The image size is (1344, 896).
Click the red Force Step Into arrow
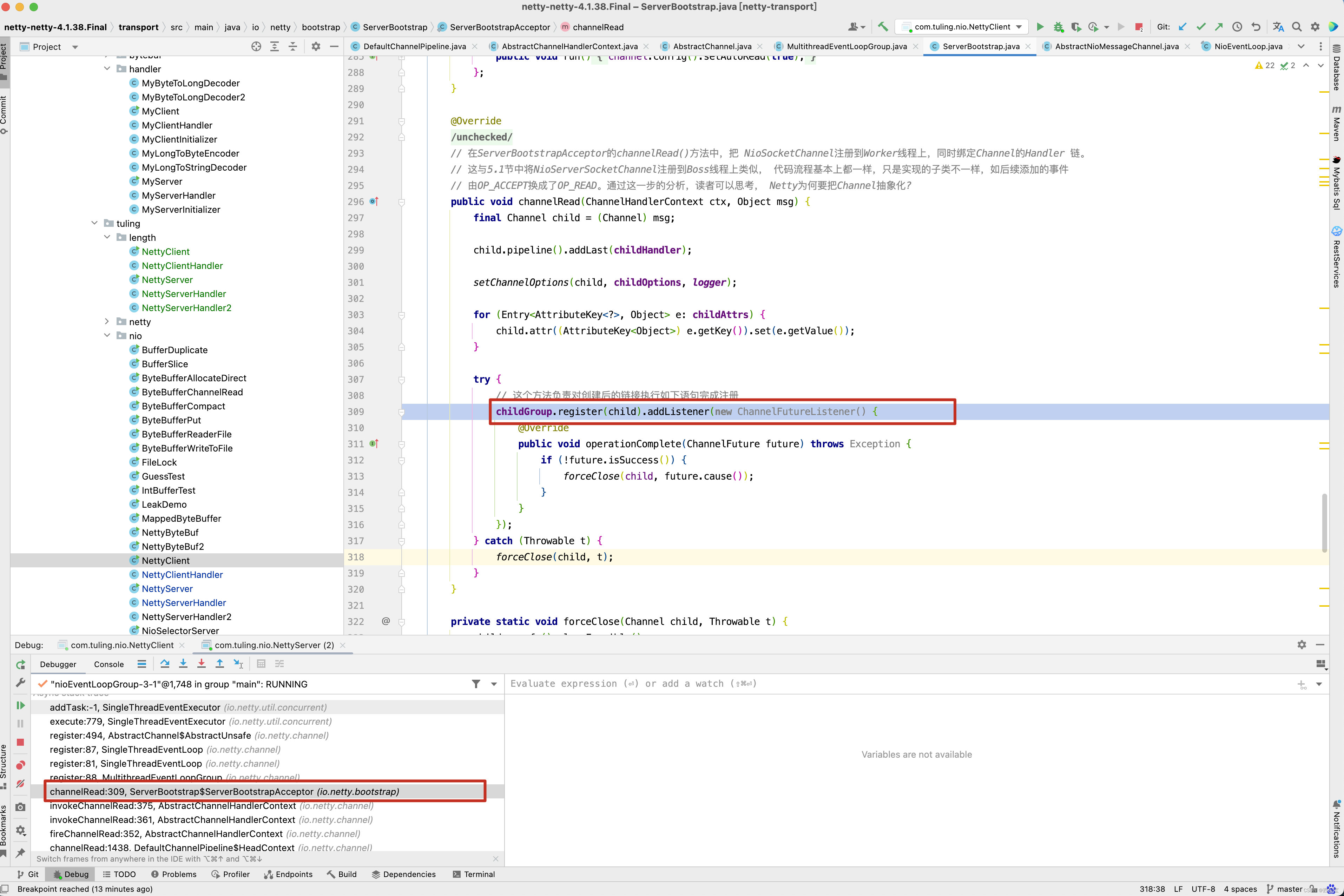(201, 664)
